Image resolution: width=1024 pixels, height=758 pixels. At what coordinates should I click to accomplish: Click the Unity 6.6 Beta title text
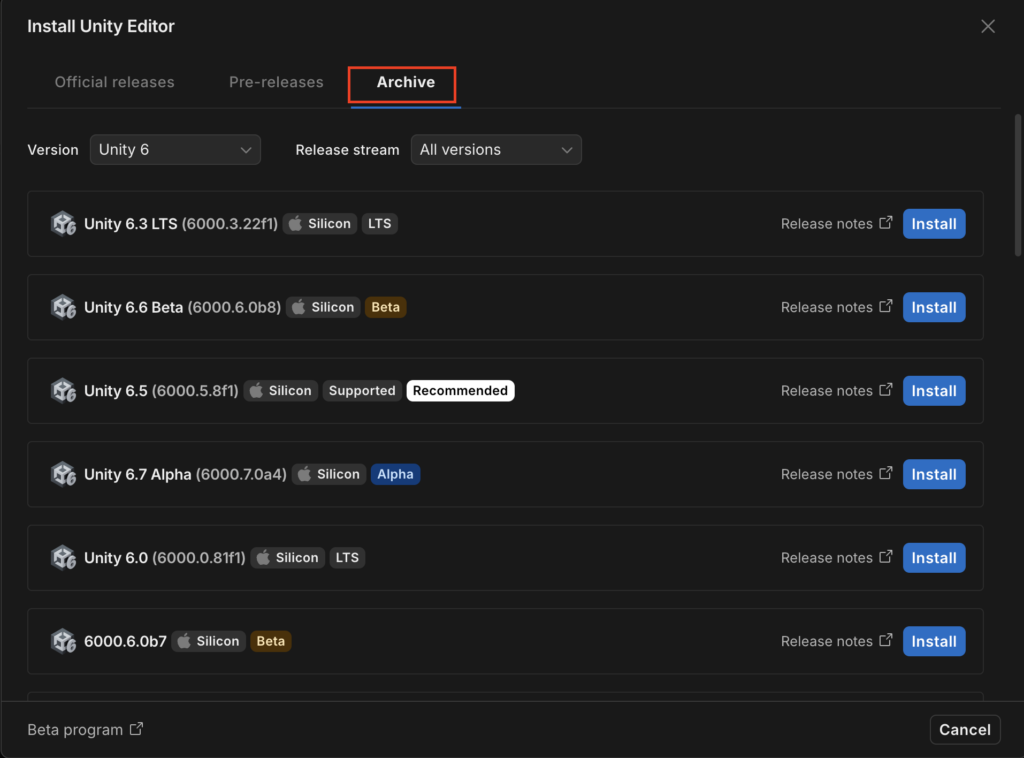pyautogui.click(x=133, y=308)
